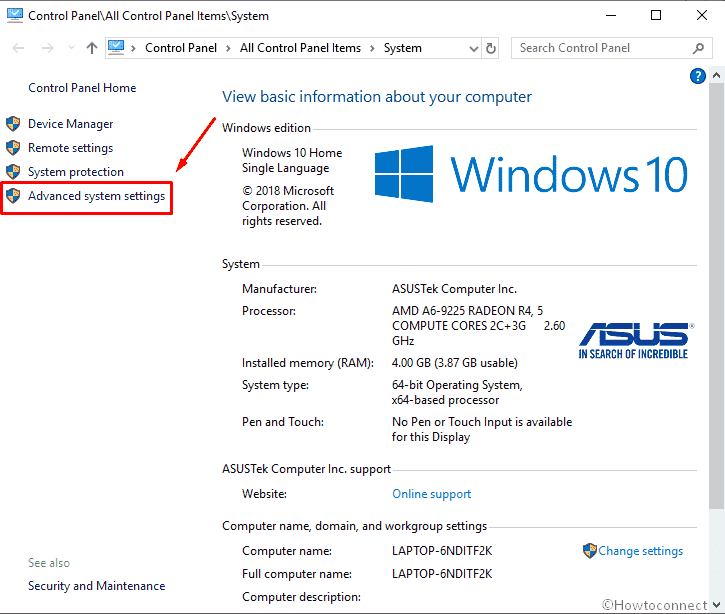Click the computer icon in address bar
This screenshot has height=614, width=725.
tap(116, 48)
